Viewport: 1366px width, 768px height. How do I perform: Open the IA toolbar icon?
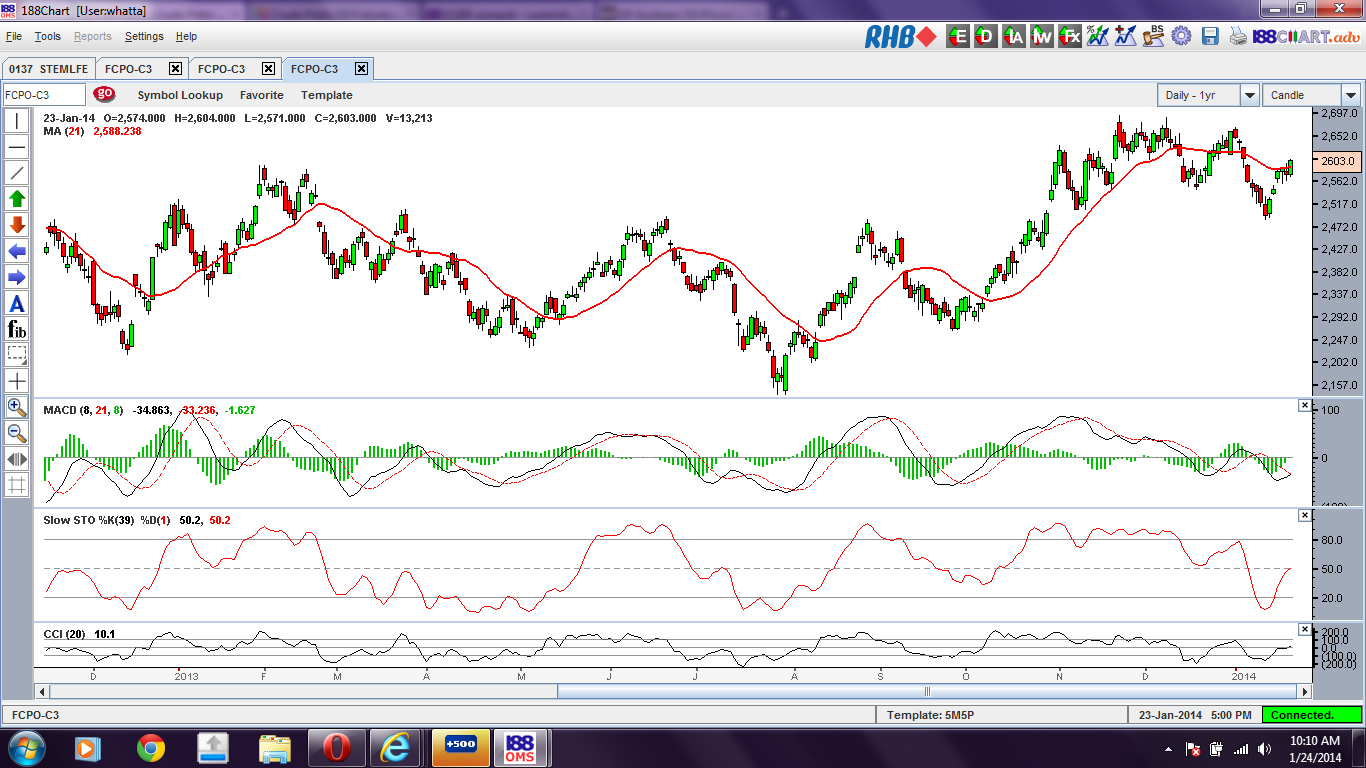[x=1014, y=37]
